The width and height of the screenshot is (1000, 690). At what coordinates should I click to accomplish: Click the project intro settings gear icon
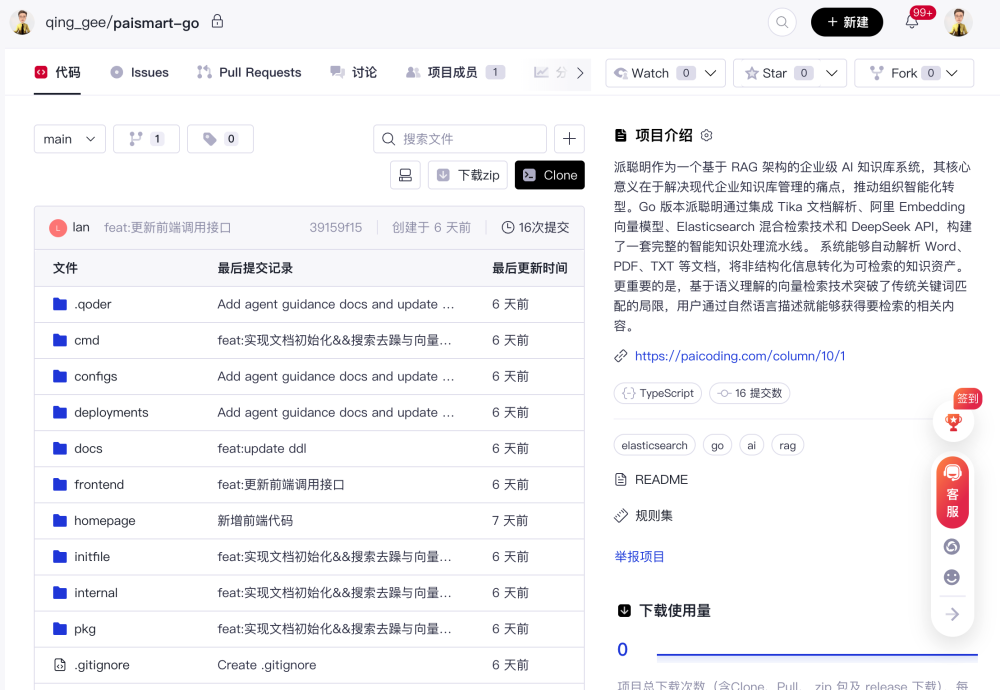coord(707,135)
